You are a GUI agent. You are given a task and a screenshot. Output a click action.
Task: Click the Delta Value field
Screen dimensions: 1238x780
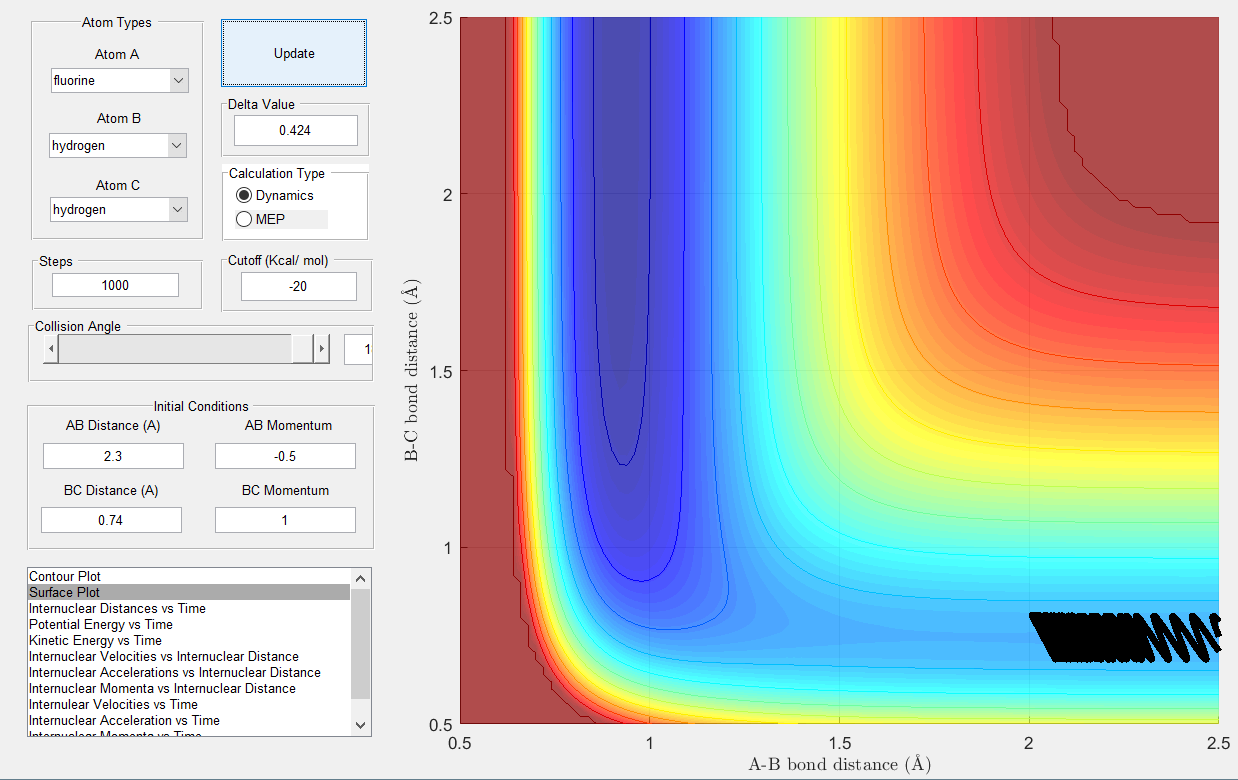tap(296, 130)
